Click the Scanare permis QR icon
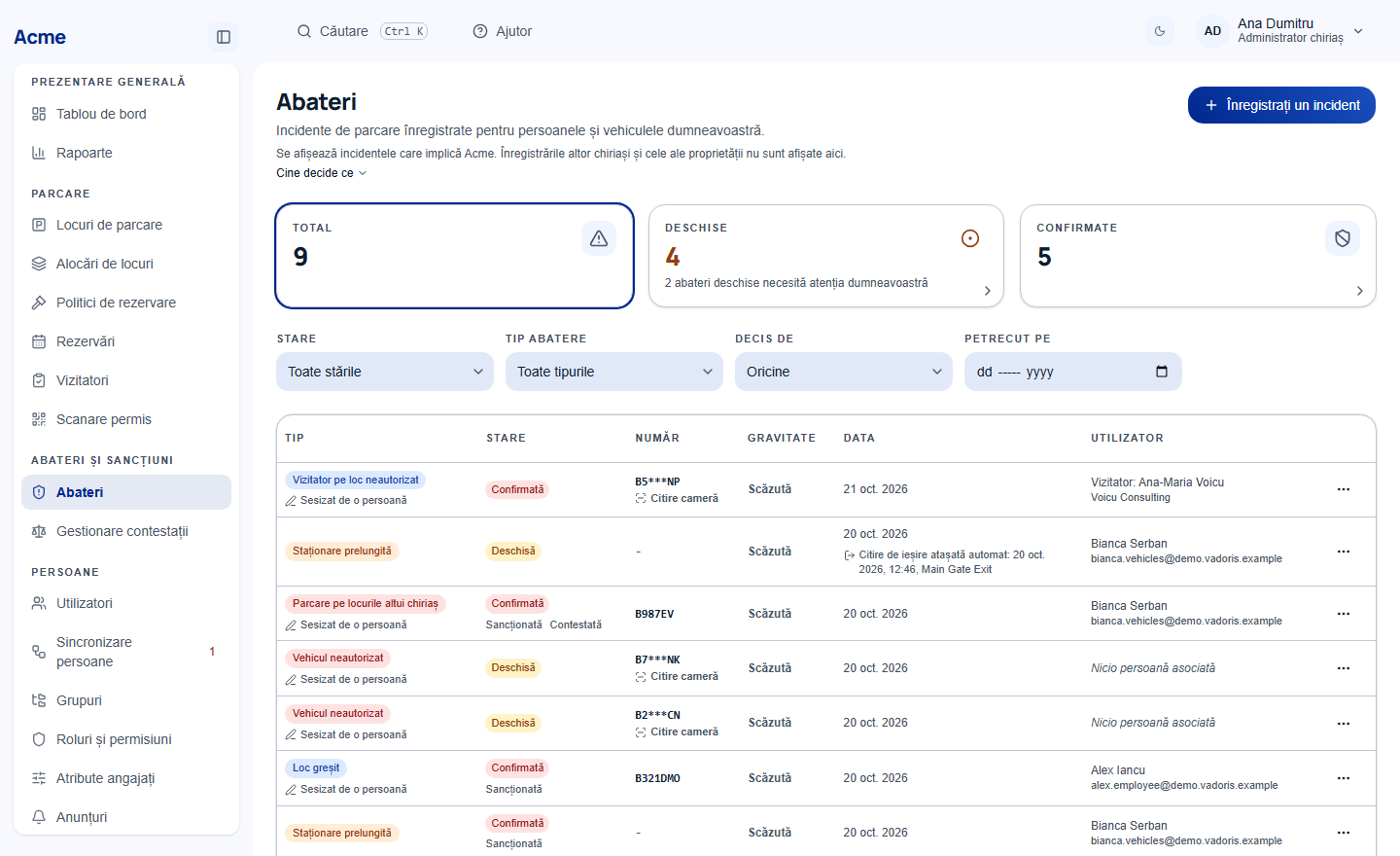Image resolution: width=1400 pixels, height=856 pixels. coord(39,419)
